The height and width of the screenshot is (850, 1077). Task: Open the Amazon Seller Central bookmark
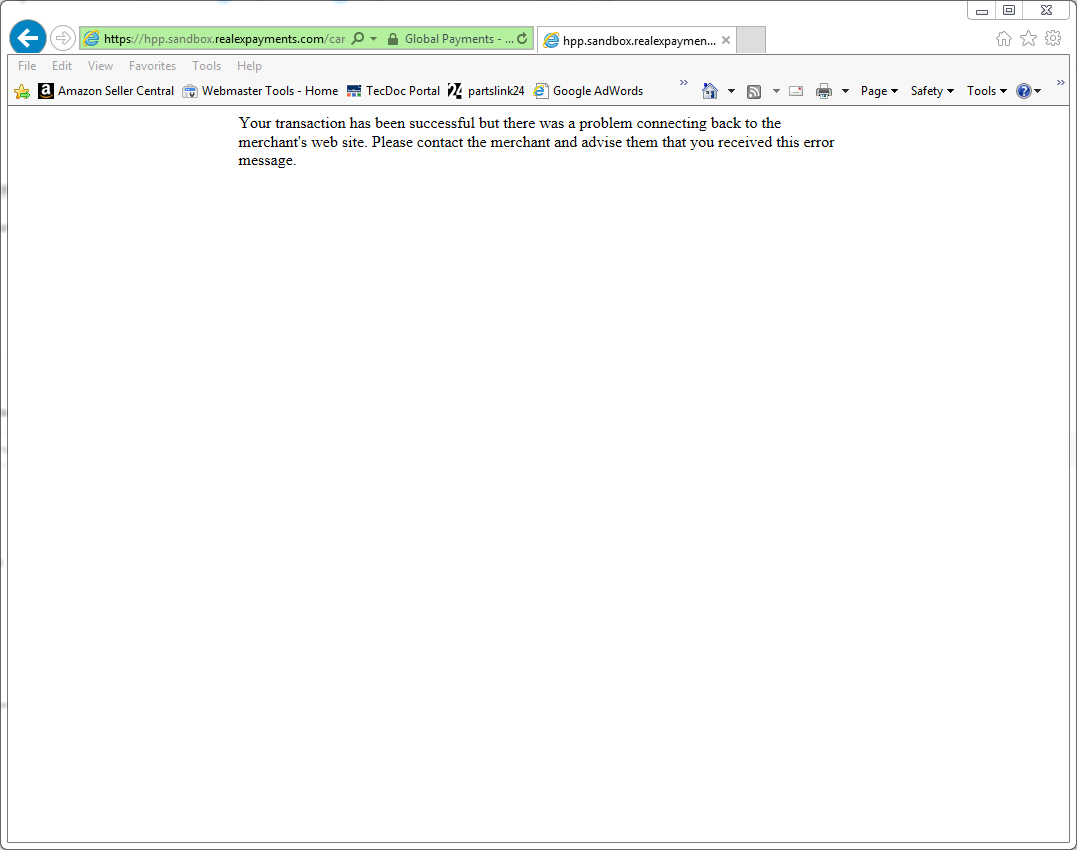106,91
